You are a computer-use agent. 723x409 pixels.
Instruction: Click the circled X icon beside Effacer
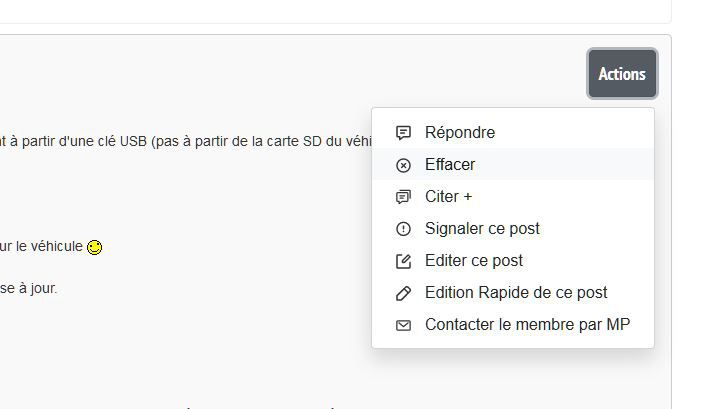coord(404,165)
